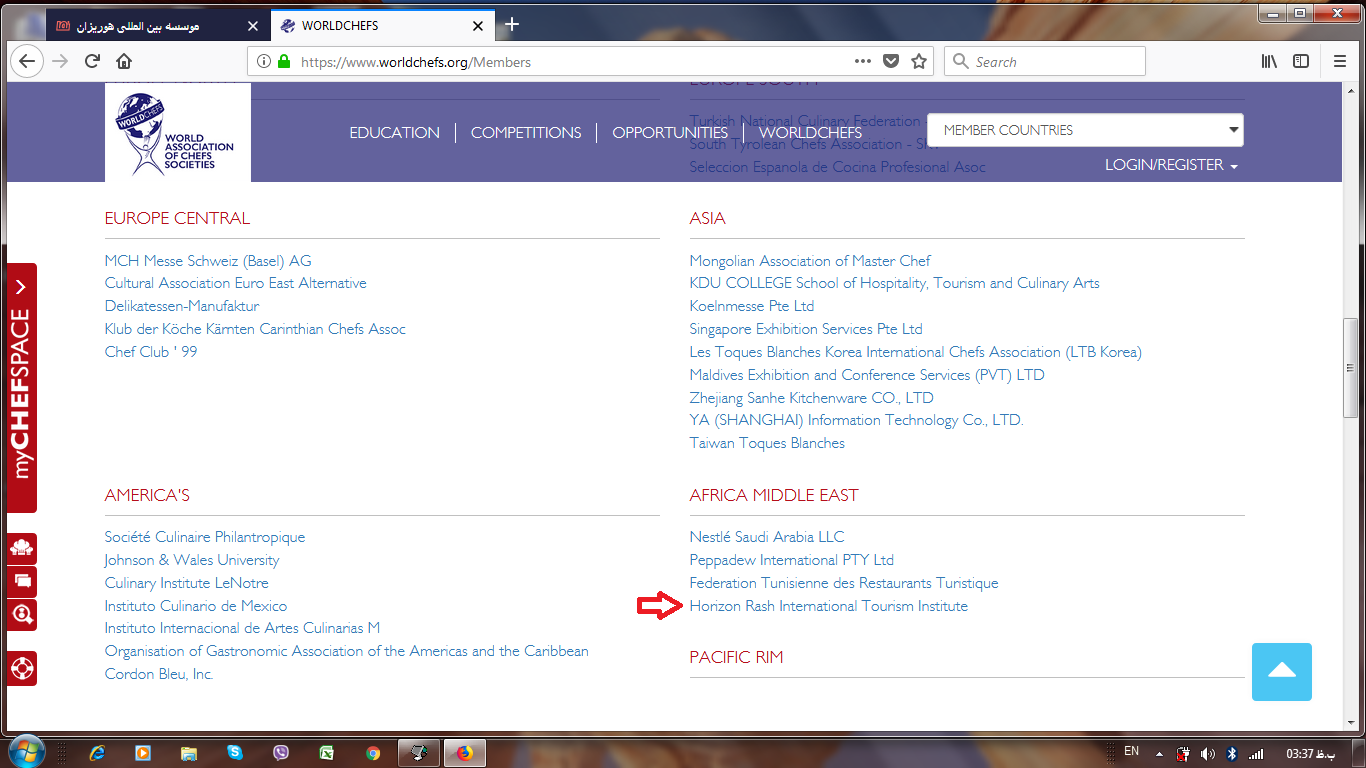The image size is (1366, 768).
Task: Open Société Culinaire Philantropique link
Action: [205, 537]
